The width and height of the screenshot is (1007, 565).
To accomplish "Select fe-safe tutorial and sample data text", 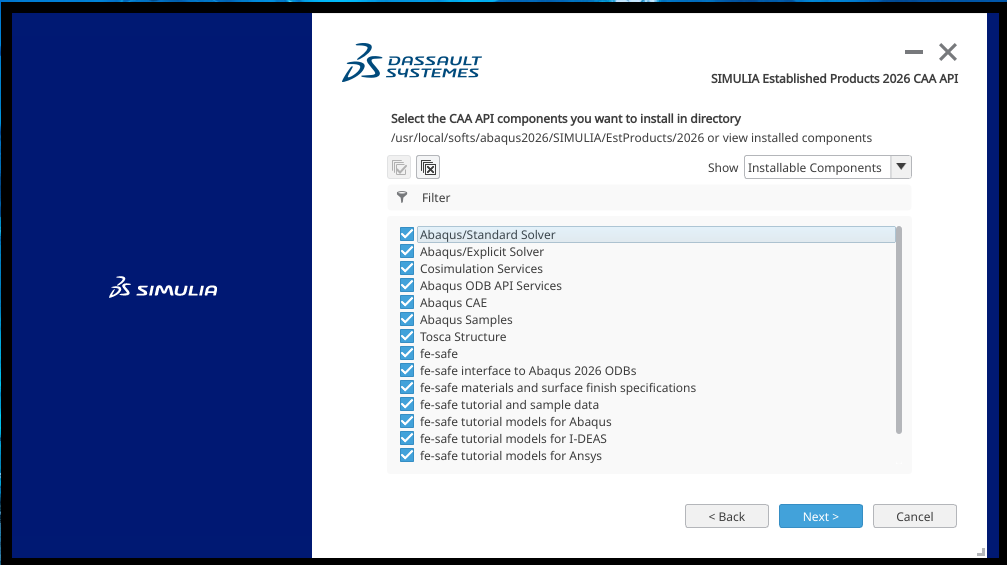I will tap(509, 404).
